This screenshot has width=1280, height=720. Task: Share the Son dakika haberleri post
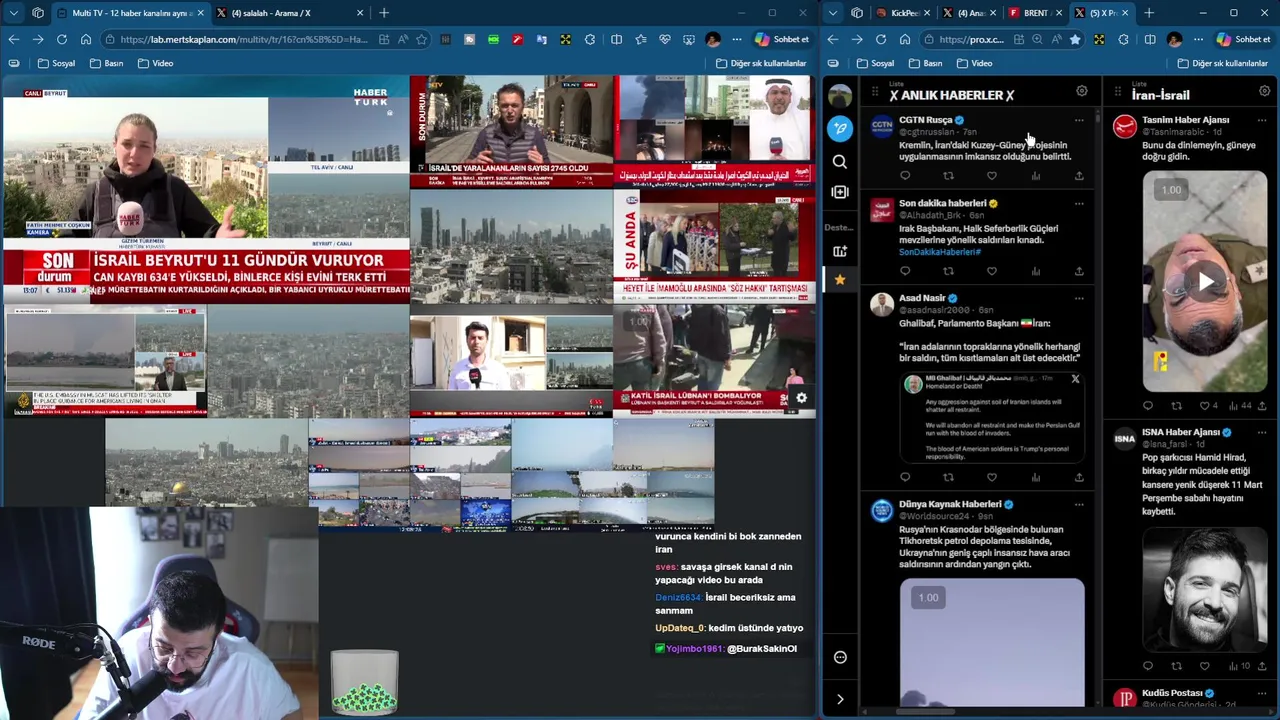[x=1079, y=271]
